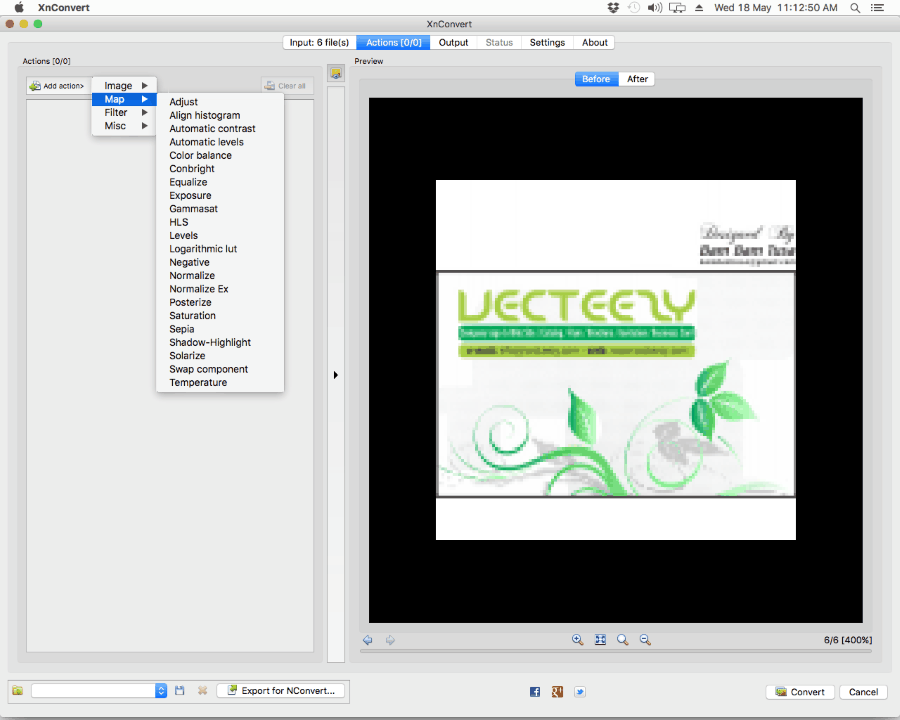Save the current script preset
Viewport: 900px width, 720px height.
[180, 690]
